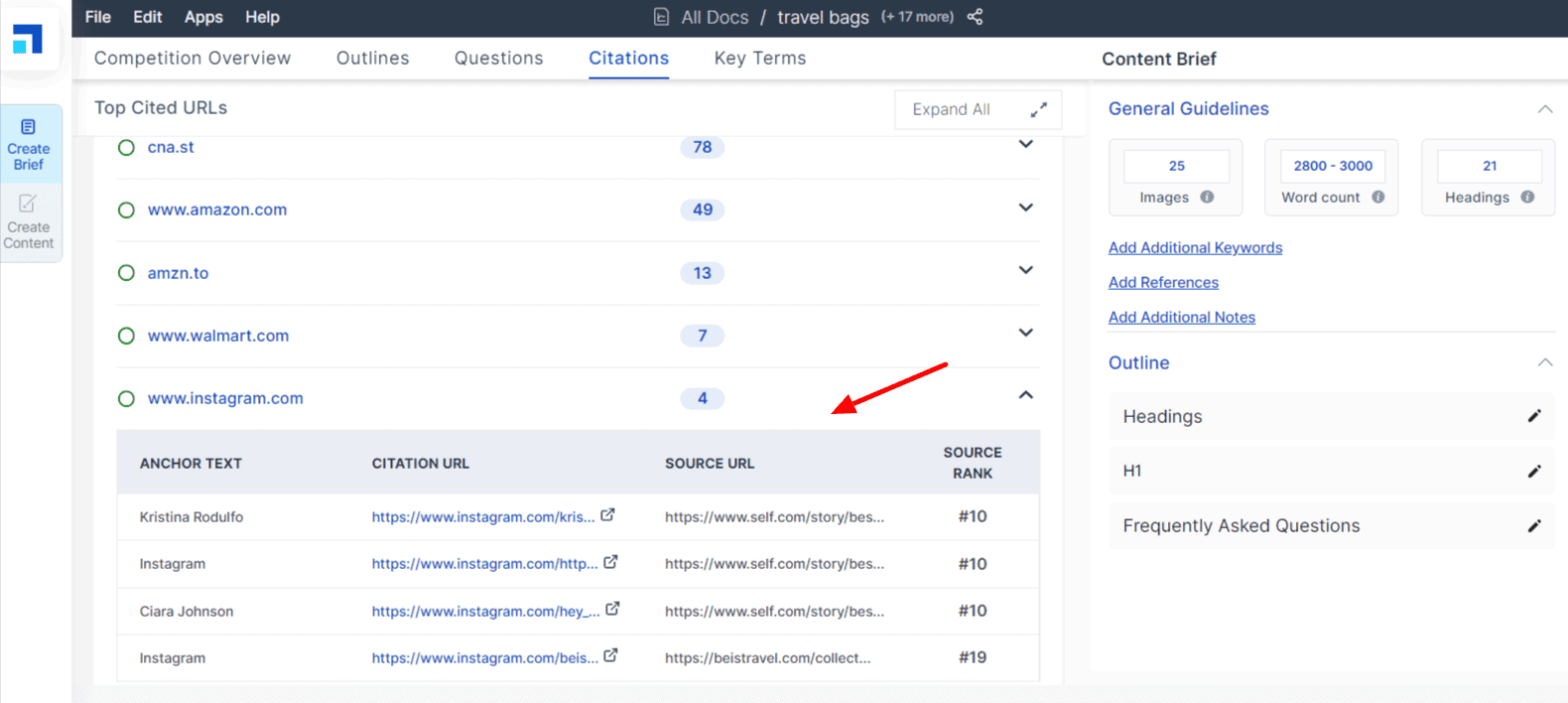Expand the amzn.to row chevron

[1026, 270]
